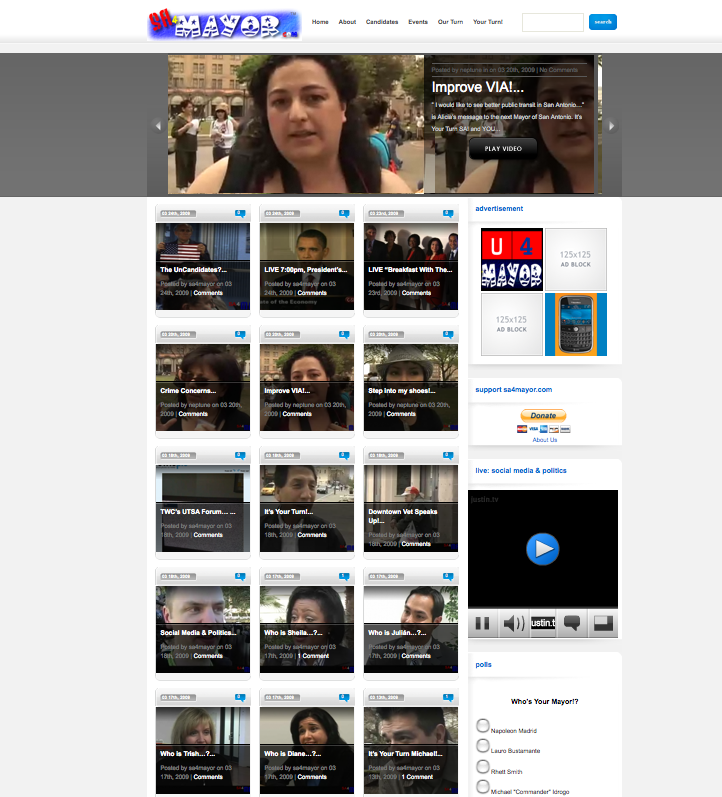Click the lower-left 125x125 AD BLOCK placeholder
Image resolution: width=722 pixels, height=797 pixels.
(512, 324)
